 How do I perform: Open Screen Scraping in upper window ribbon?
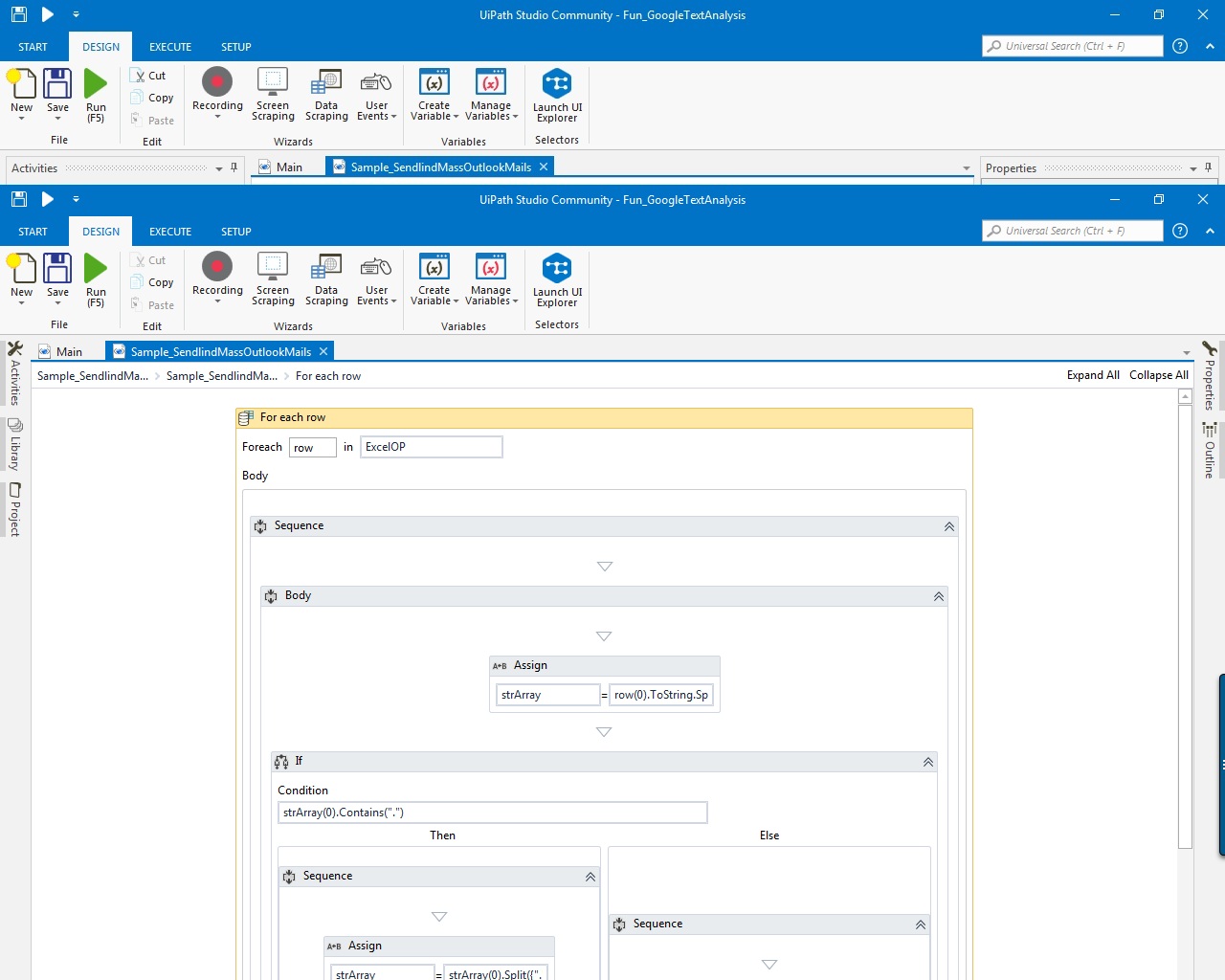pos(273,94)
